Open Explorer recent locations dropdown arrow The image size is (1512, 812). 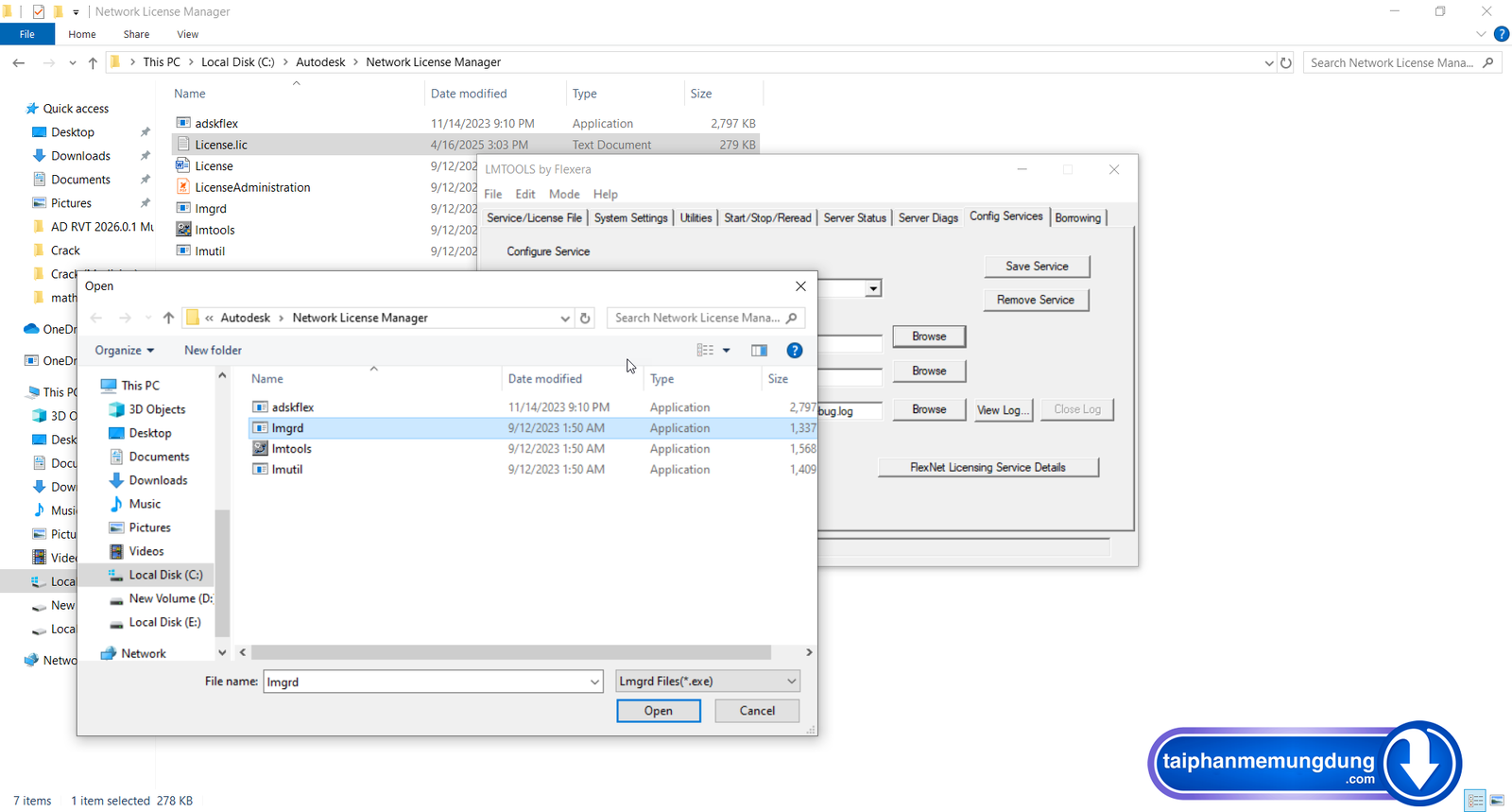(72, 62)
